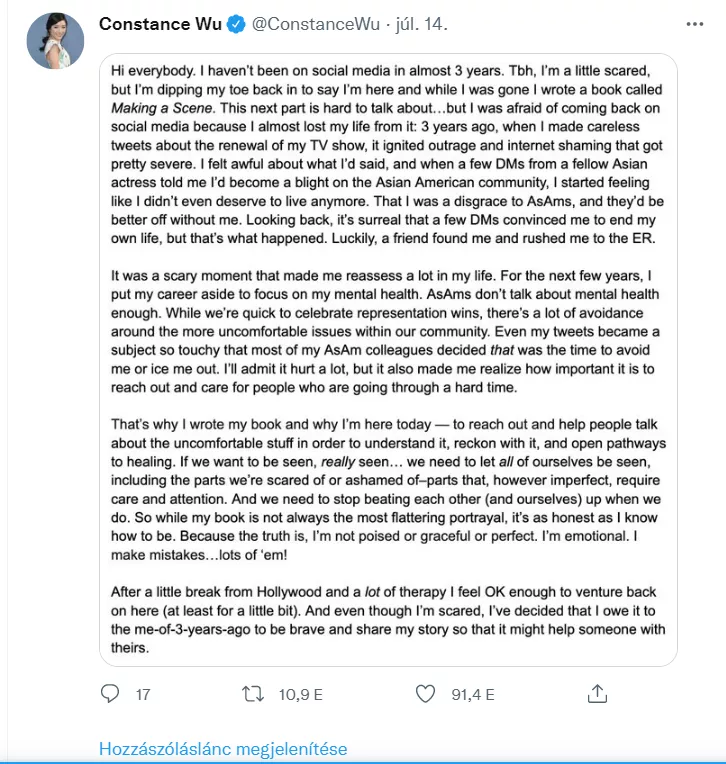This screenshot has width=726, height=764.
Task: Retweet using the retweet arrows icon
Action: tap(253, 694)
